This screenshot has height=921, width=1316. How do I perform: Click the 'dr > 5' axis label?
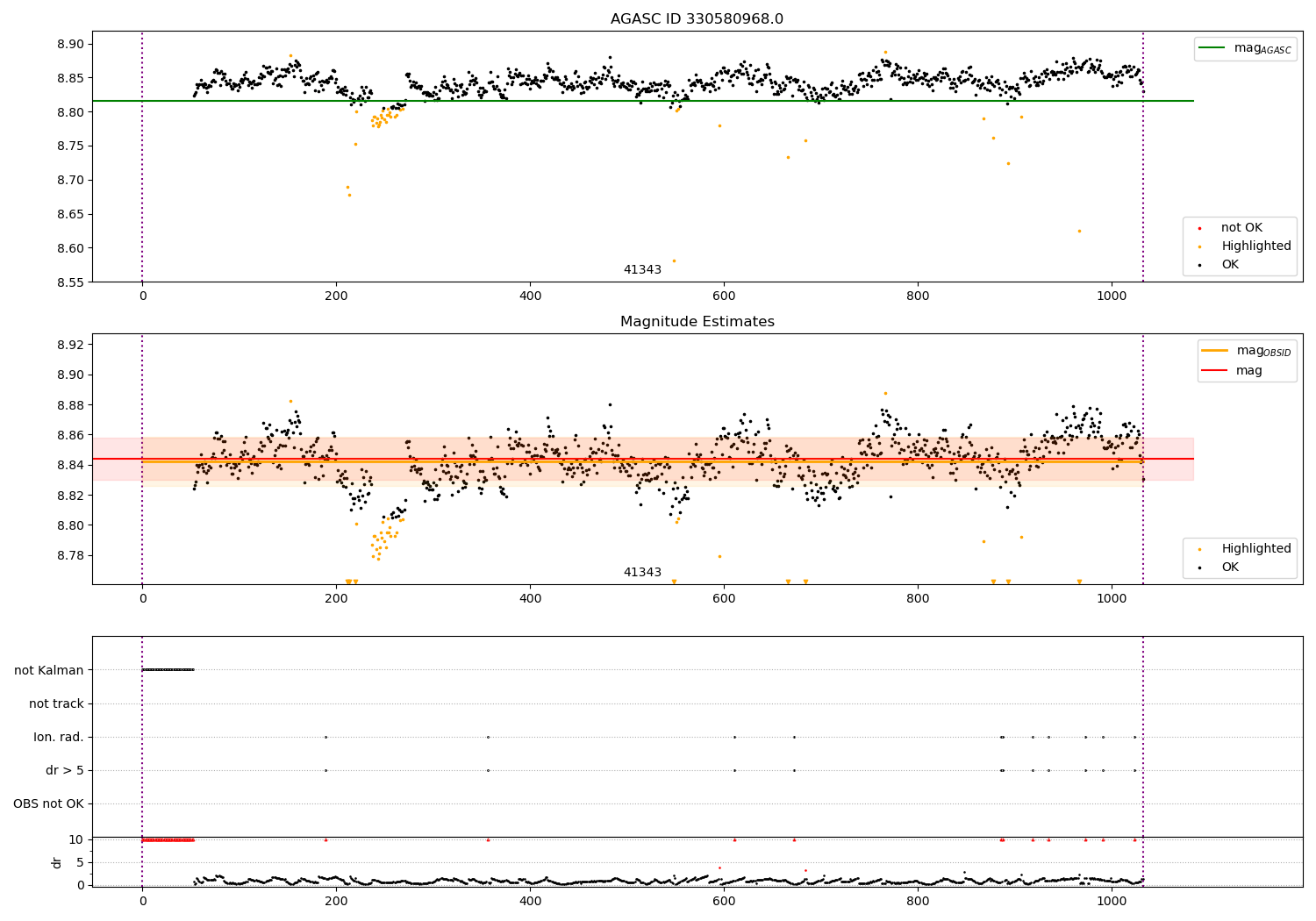coord(65,770)
